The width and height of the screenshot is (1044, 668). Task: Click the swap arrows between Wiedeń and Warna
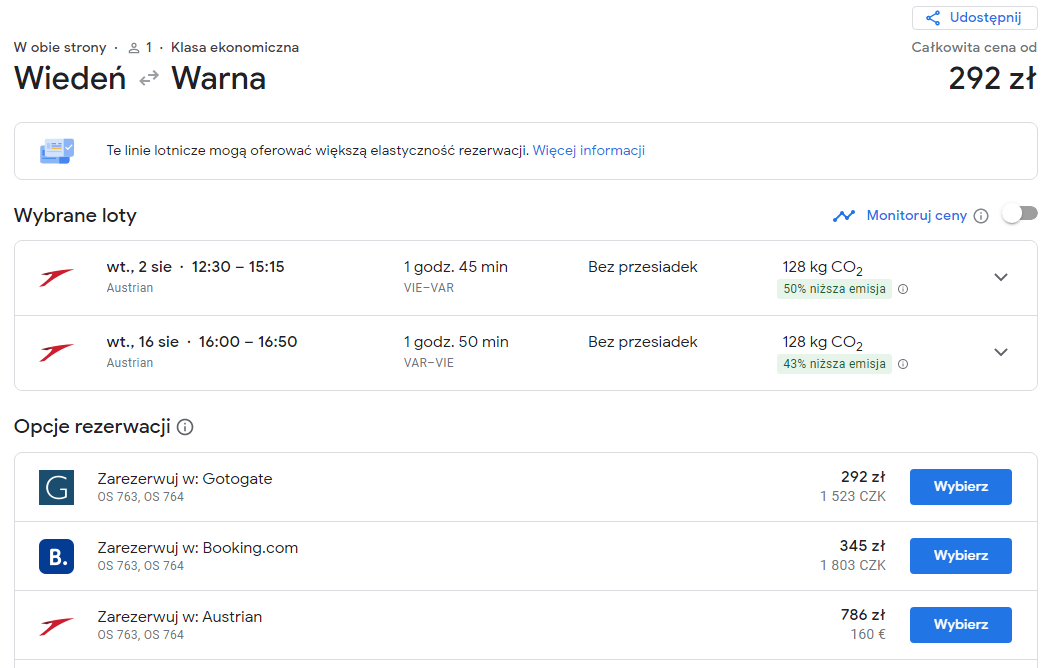[x=149, y=79]
